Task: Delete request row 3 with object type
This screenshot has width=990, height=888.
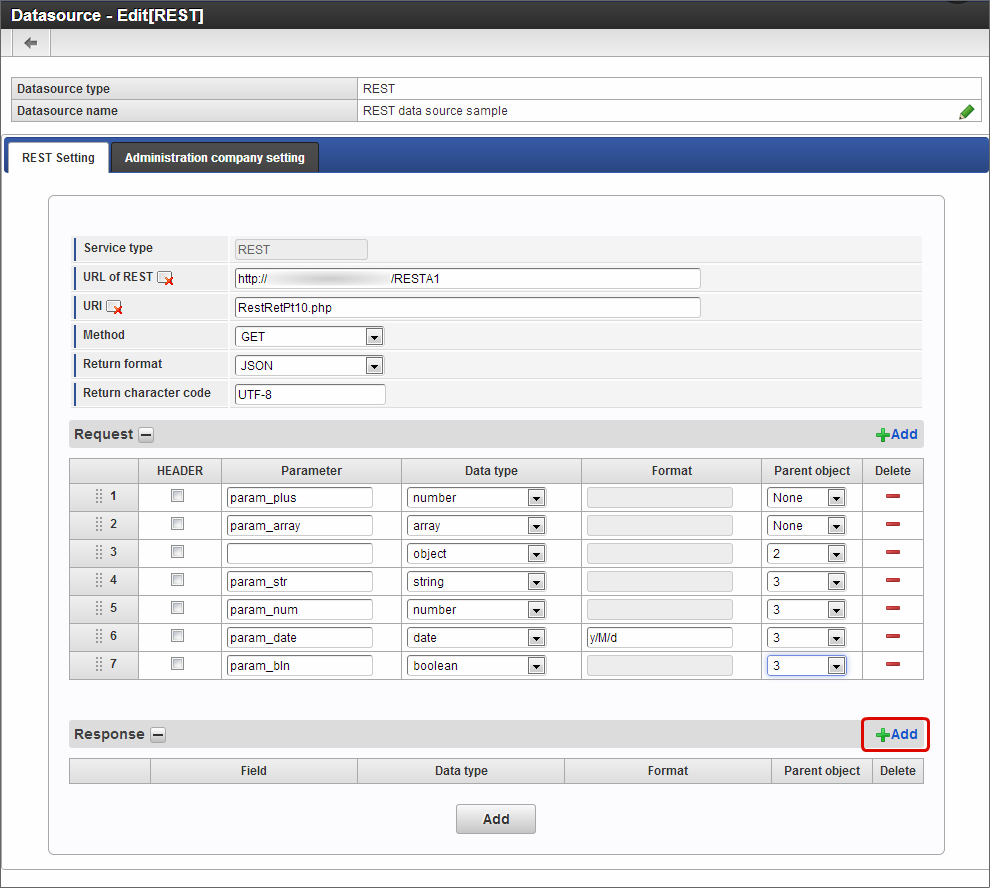Action: click(892, 552)
